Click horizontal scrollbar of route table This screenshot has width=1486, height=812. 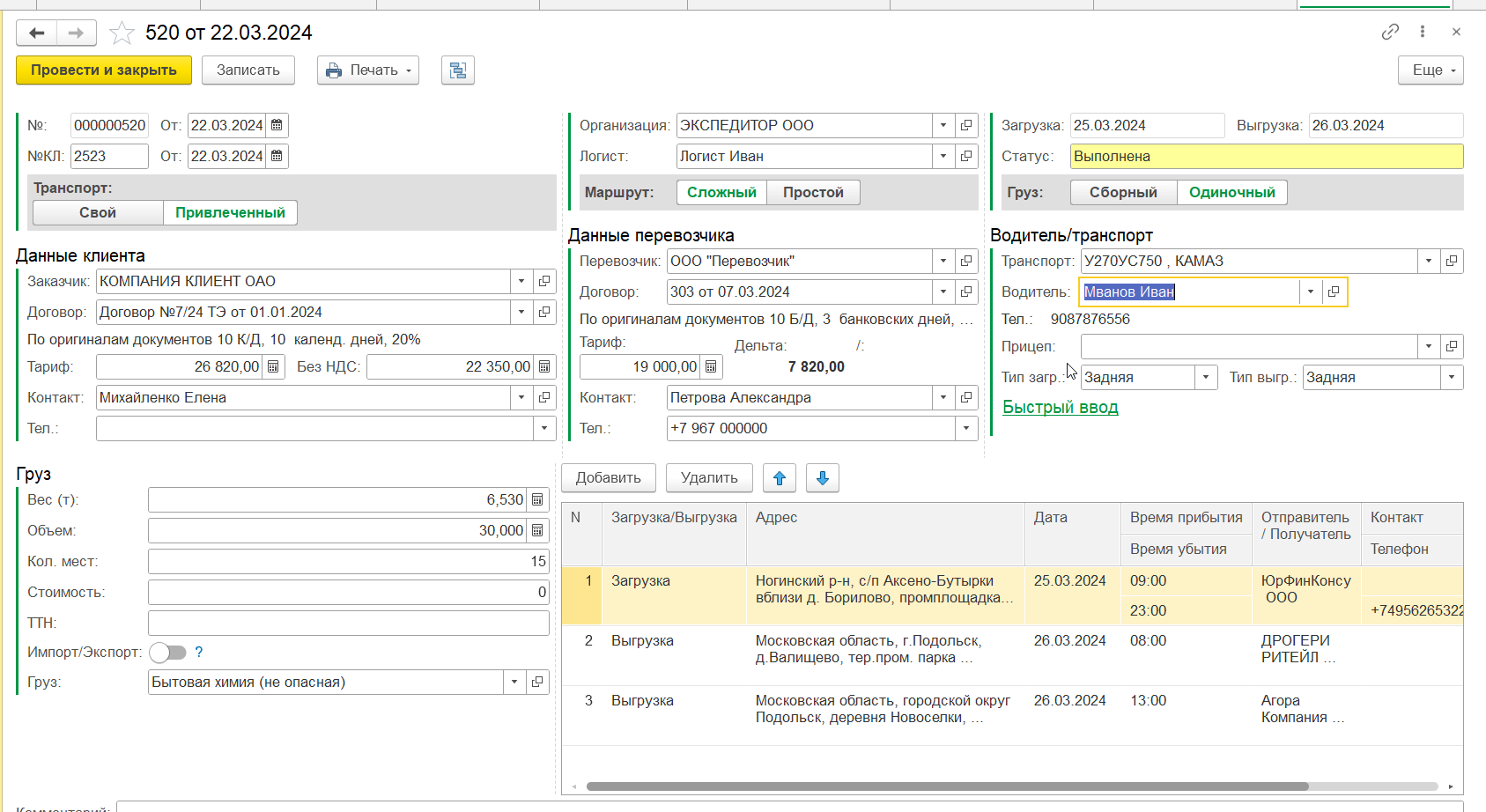947,786
